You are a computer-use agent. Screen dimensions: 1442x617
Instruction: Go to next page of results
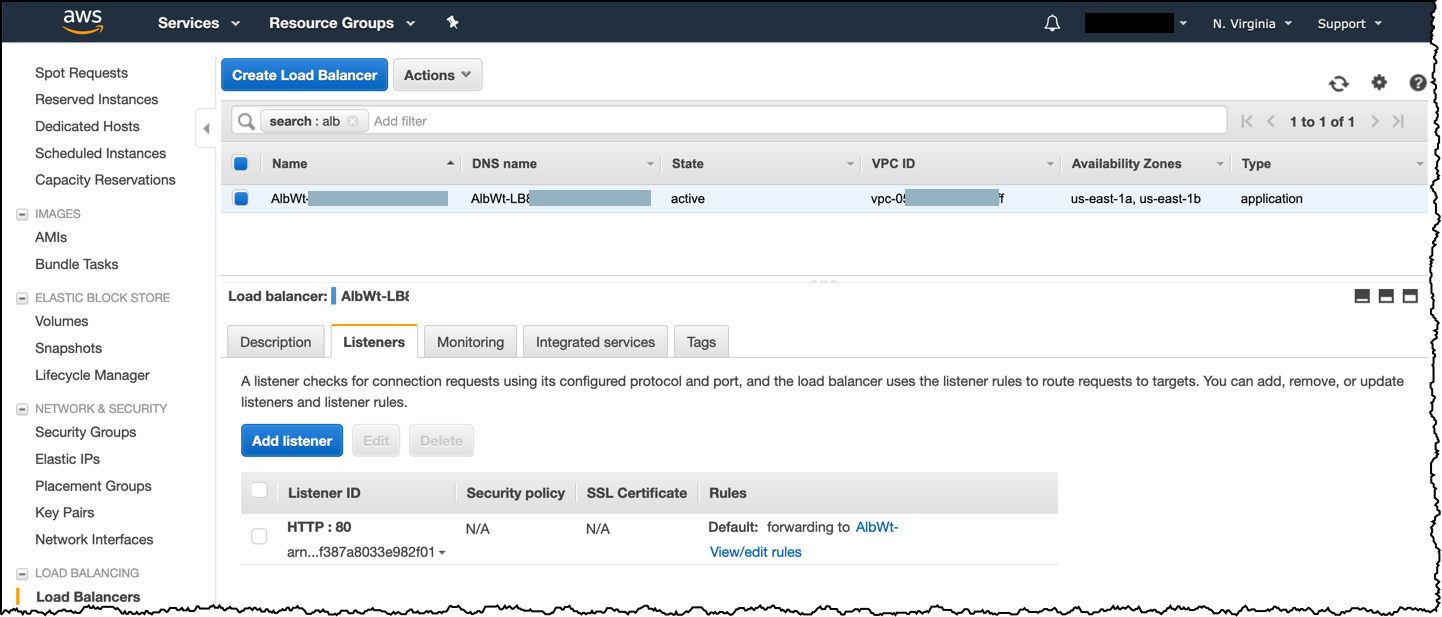pyautogui.click(x=1375, y=121)
